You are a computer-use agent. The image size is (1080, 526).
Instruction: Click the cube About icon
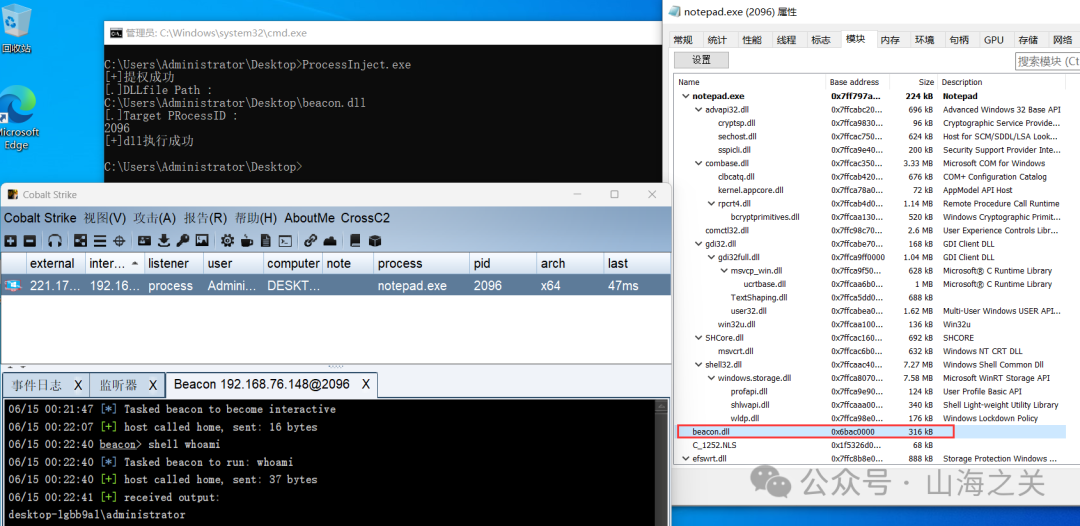[375, 241]
